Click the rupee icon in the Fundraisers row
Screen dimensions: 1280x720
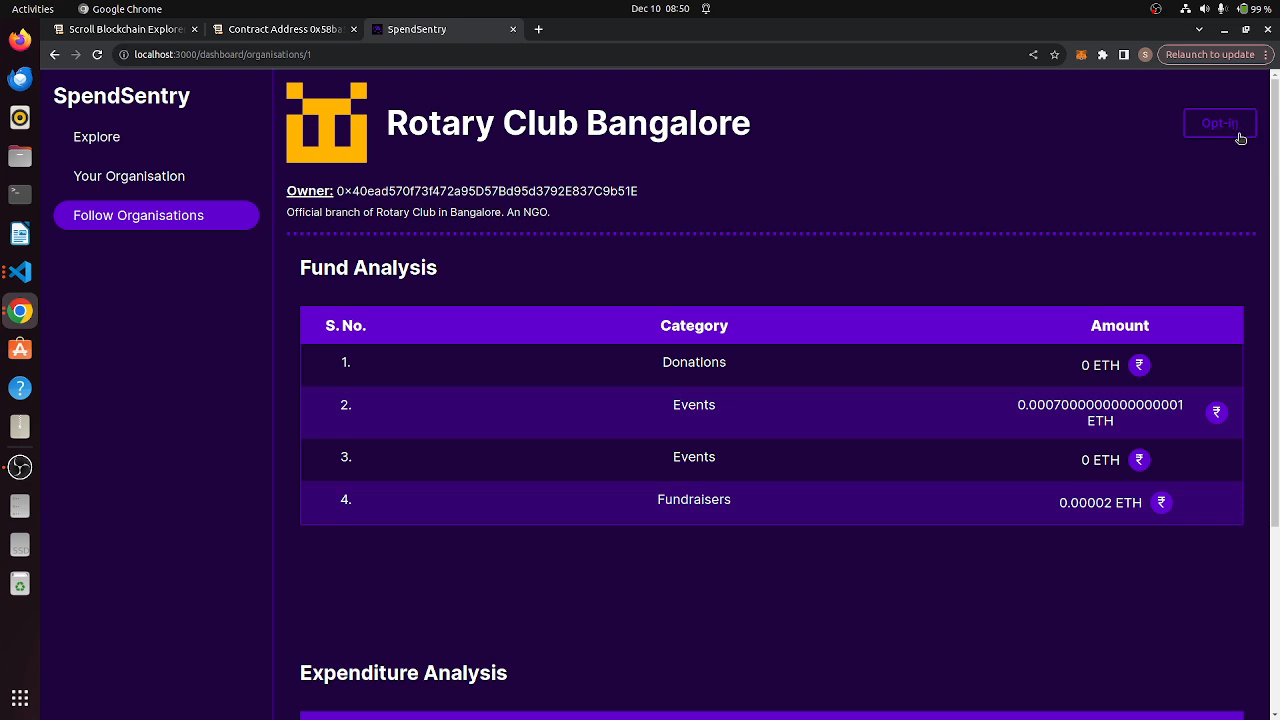[1161, 502]
